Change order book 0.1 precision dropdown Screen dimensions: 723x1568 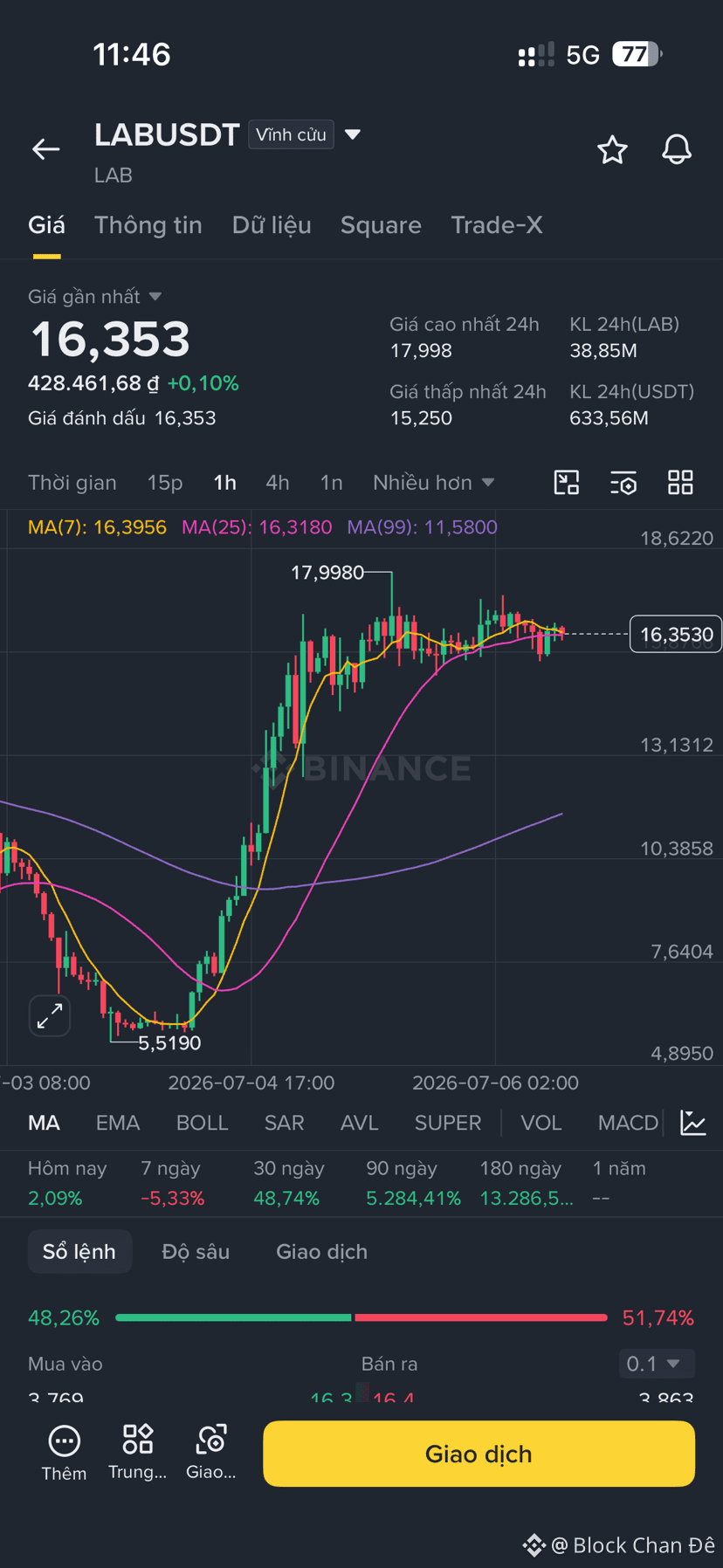[655, 1363]
